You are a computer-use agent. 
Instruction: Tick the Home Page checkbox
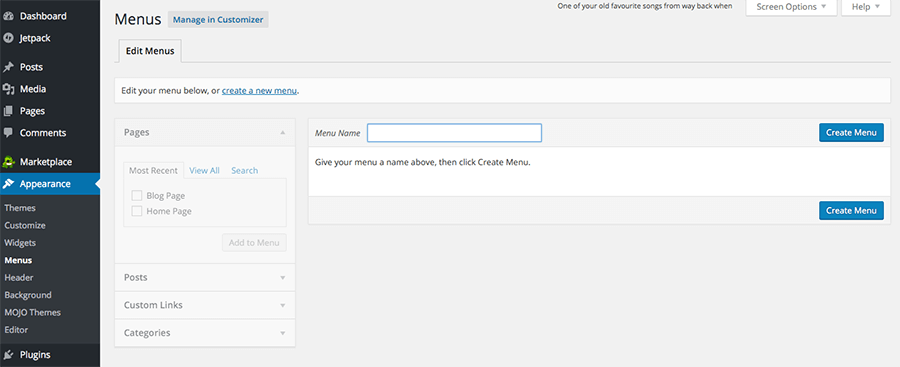[x=137, y=211]
